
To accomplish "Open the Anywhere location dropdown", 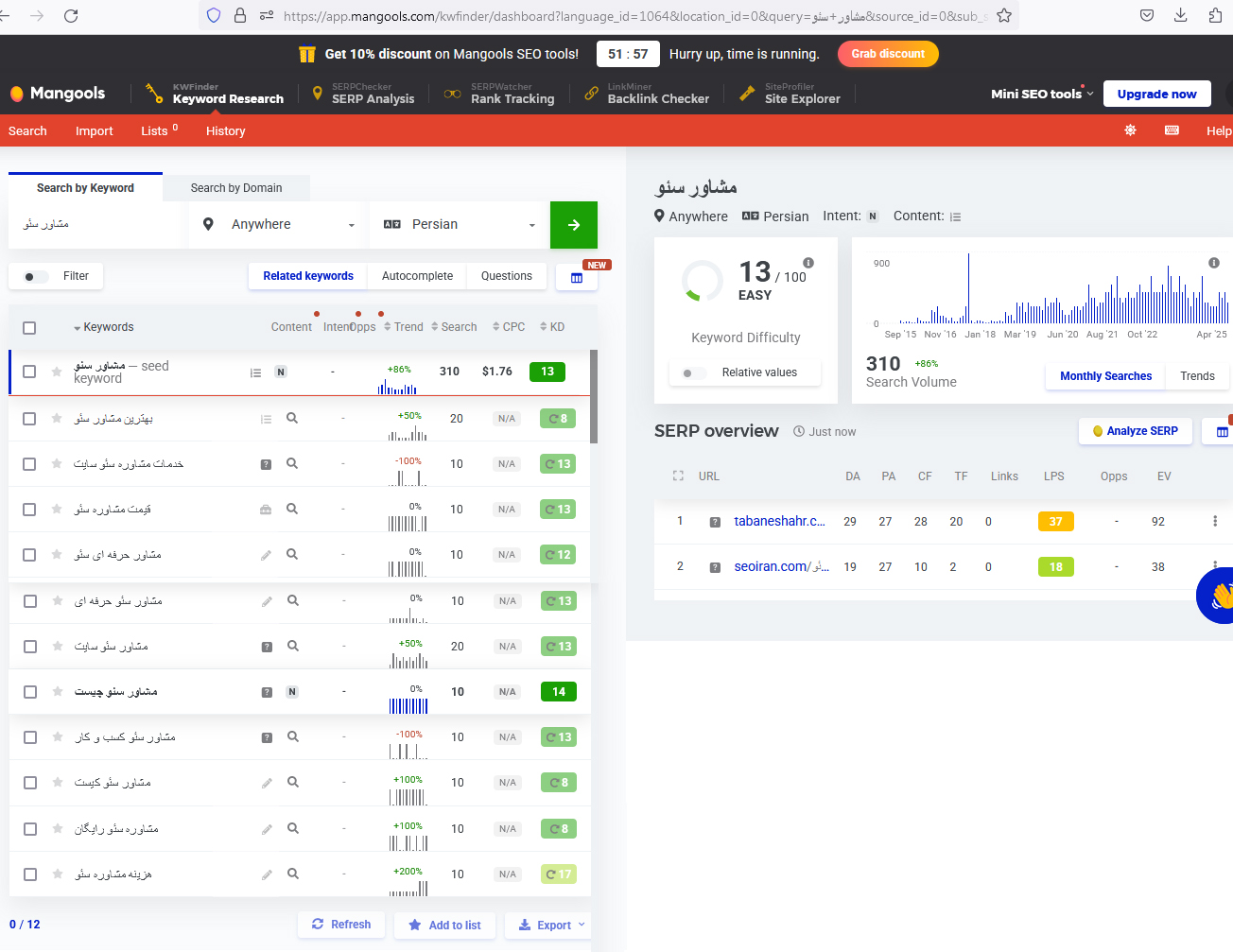I will click(x=279, y=225).
